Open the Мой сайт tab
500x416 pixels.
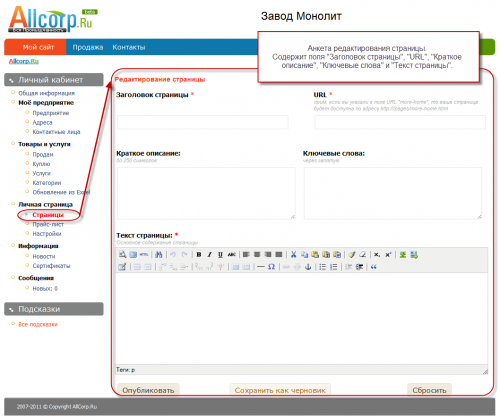(38, 47)
